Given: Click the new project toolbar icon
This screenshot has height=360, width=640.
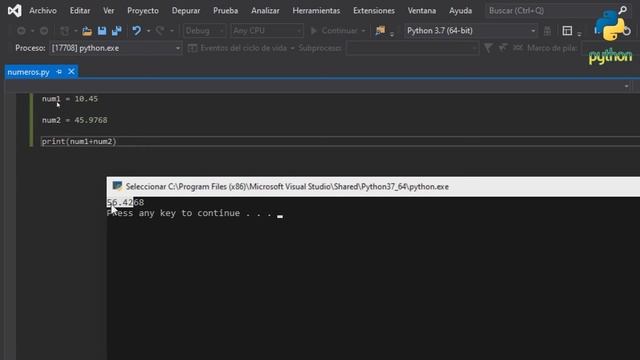Looking at the screenshot, I should 64,31.
